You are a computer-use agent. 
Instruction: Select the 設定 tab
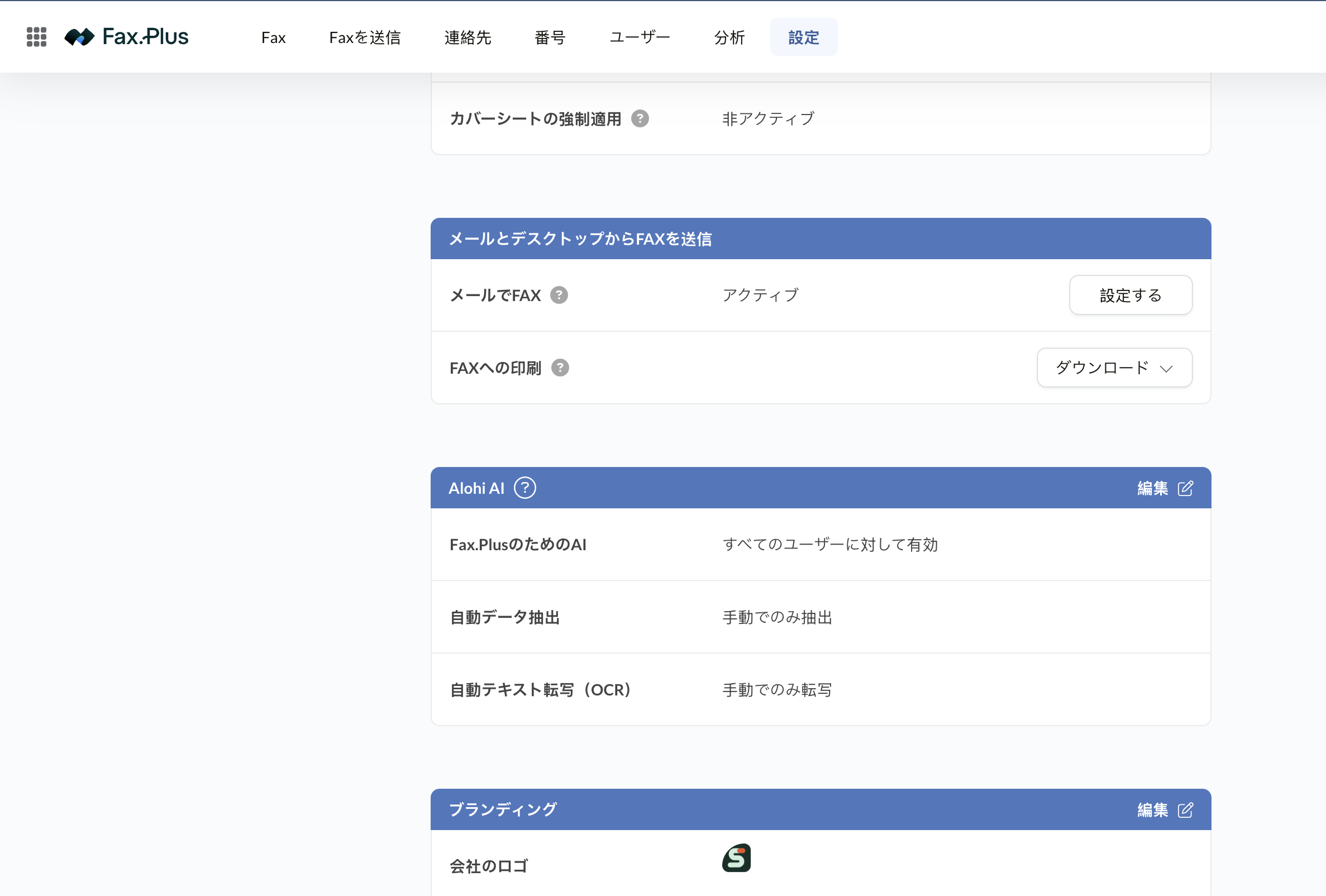point(804,37)
